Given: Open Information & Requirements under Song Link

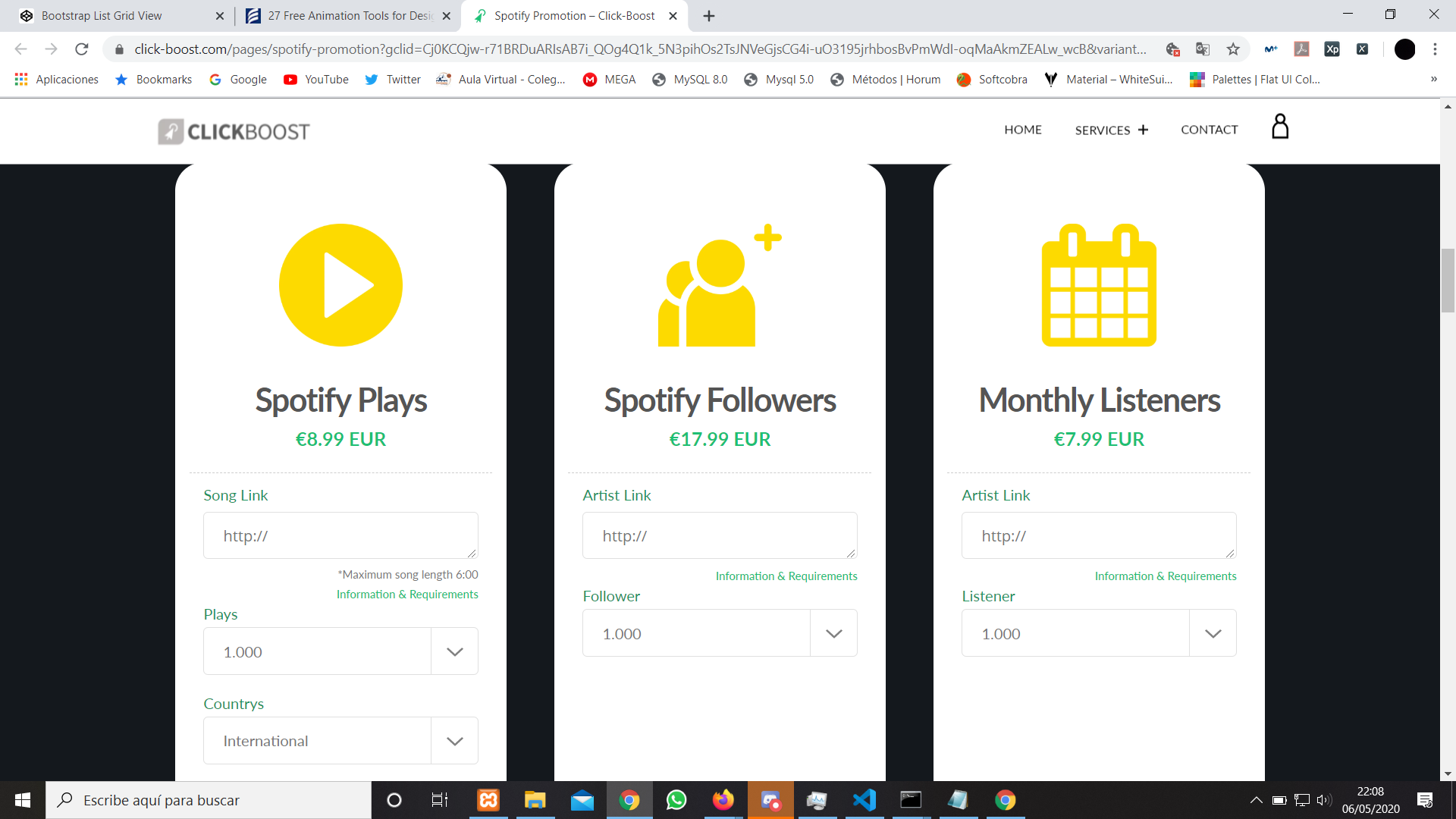Looking at the screenshot, I should [407, 595].
